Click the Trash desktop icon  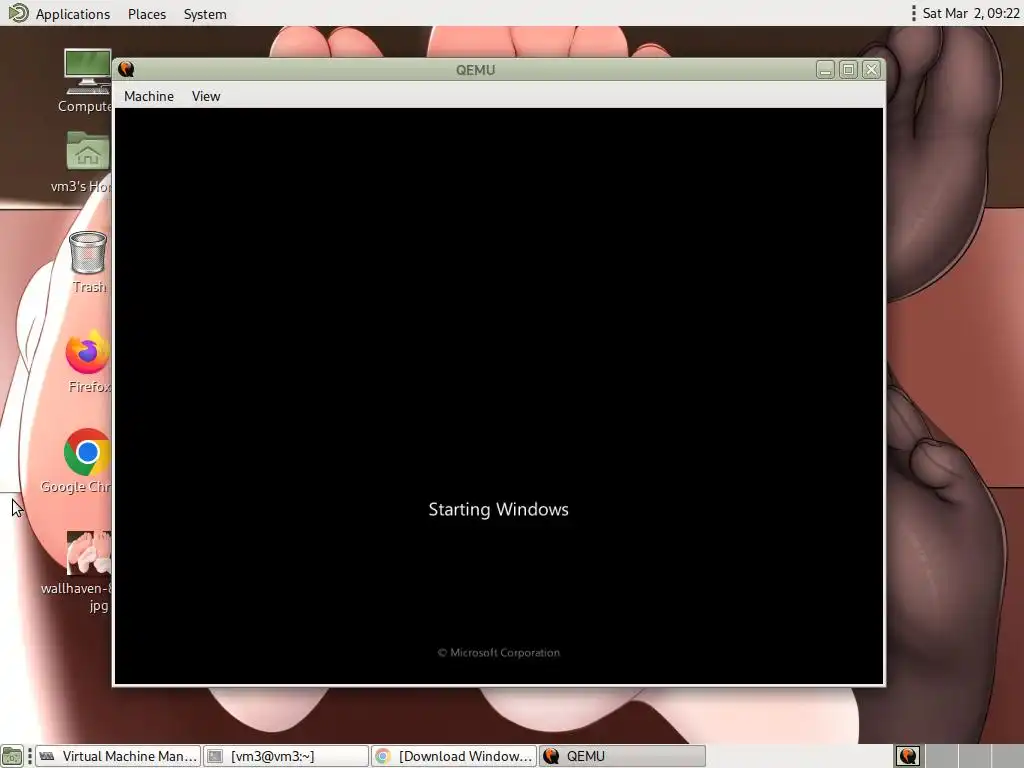pyautogui.click(x=88, y=253)
